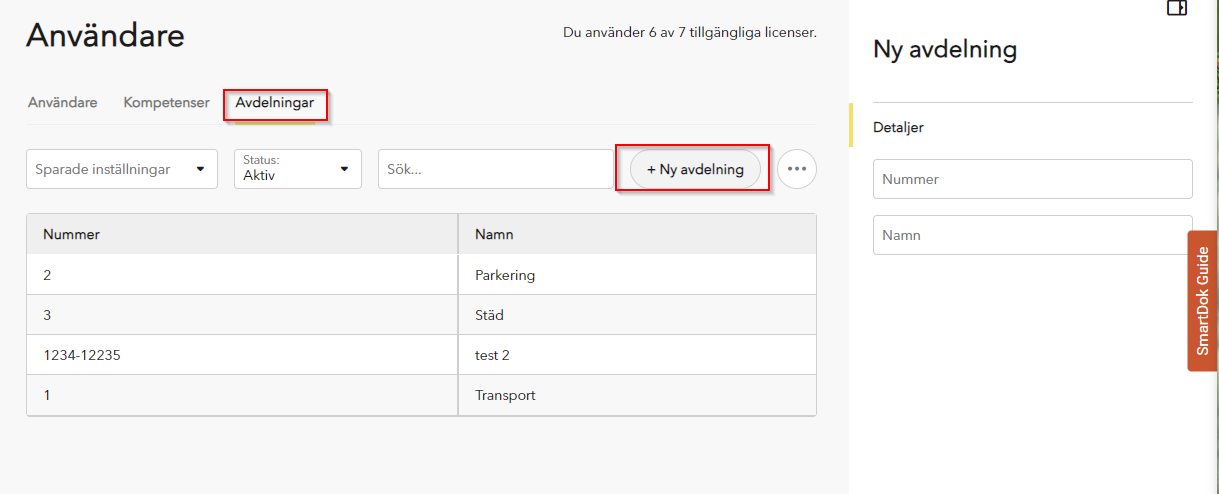Open the three-dots more options menu

[x=797, y=169]
